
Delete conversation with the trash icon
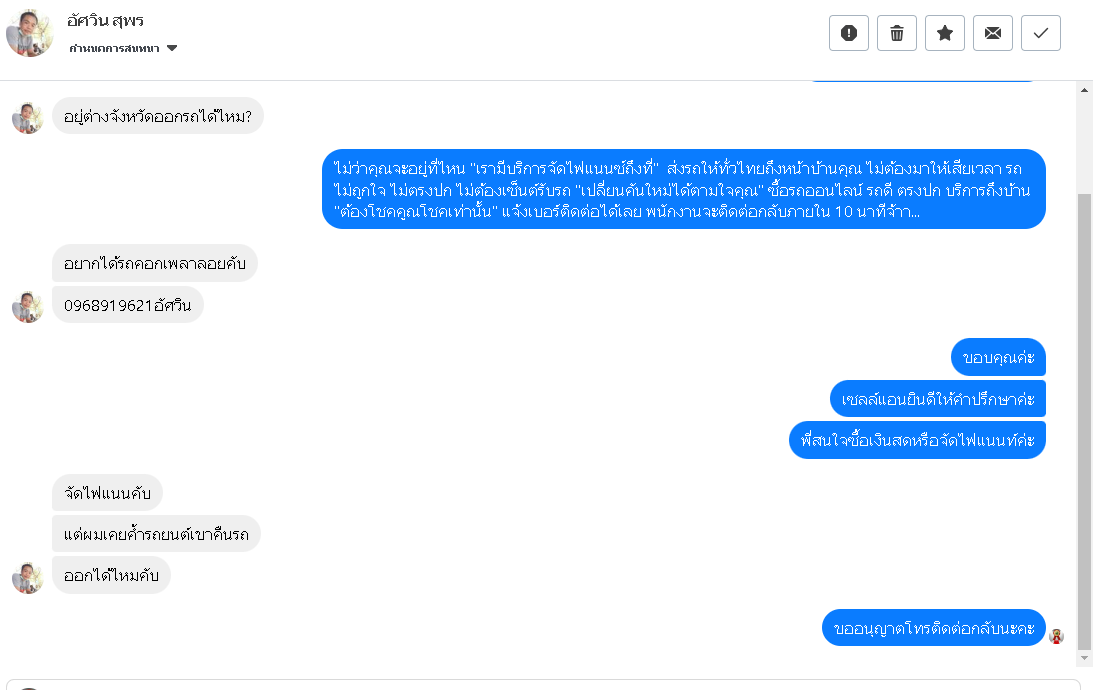point(897,33)
